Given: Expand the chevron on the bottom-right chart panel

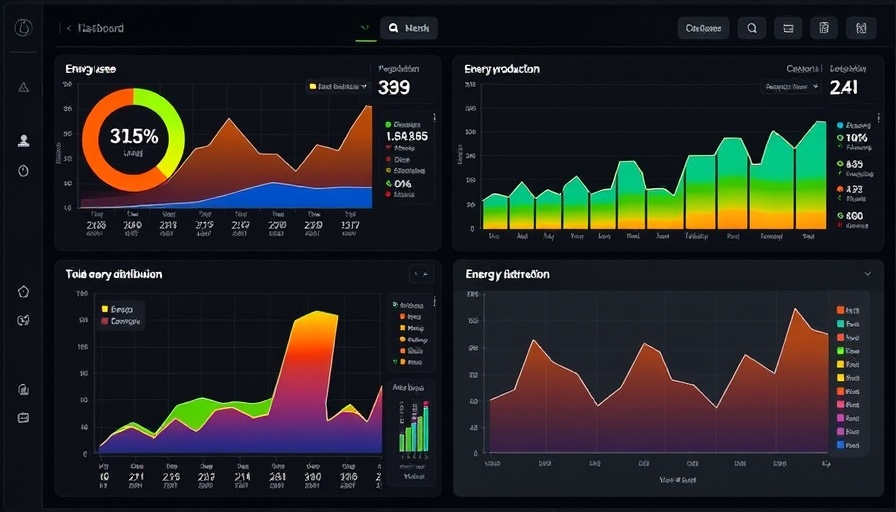Looking at the screenshot, I should [x=866, y=273].
